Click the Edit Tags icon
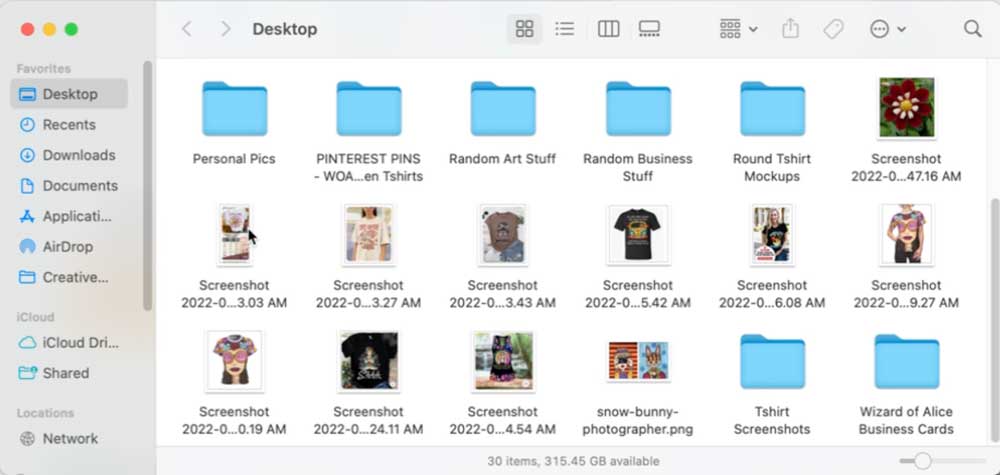 833,29
